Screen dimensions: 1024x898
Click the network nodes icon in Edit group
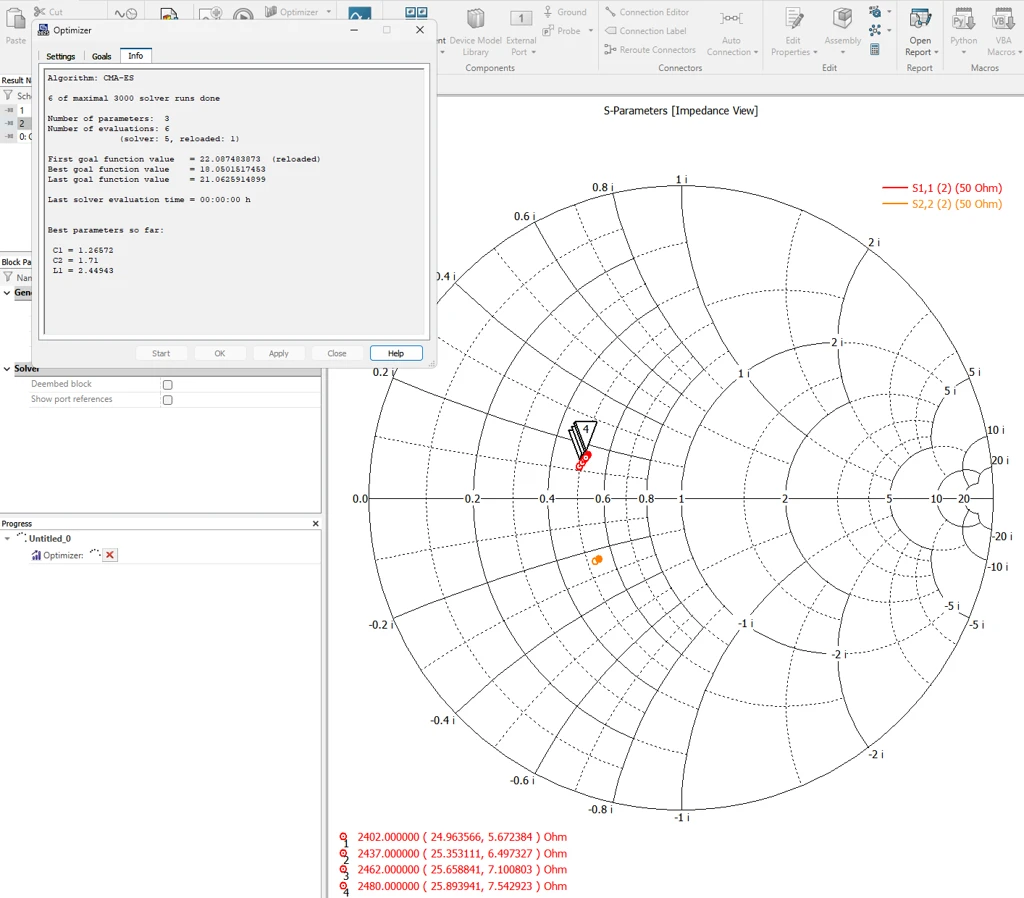click(x=874, y=30)
